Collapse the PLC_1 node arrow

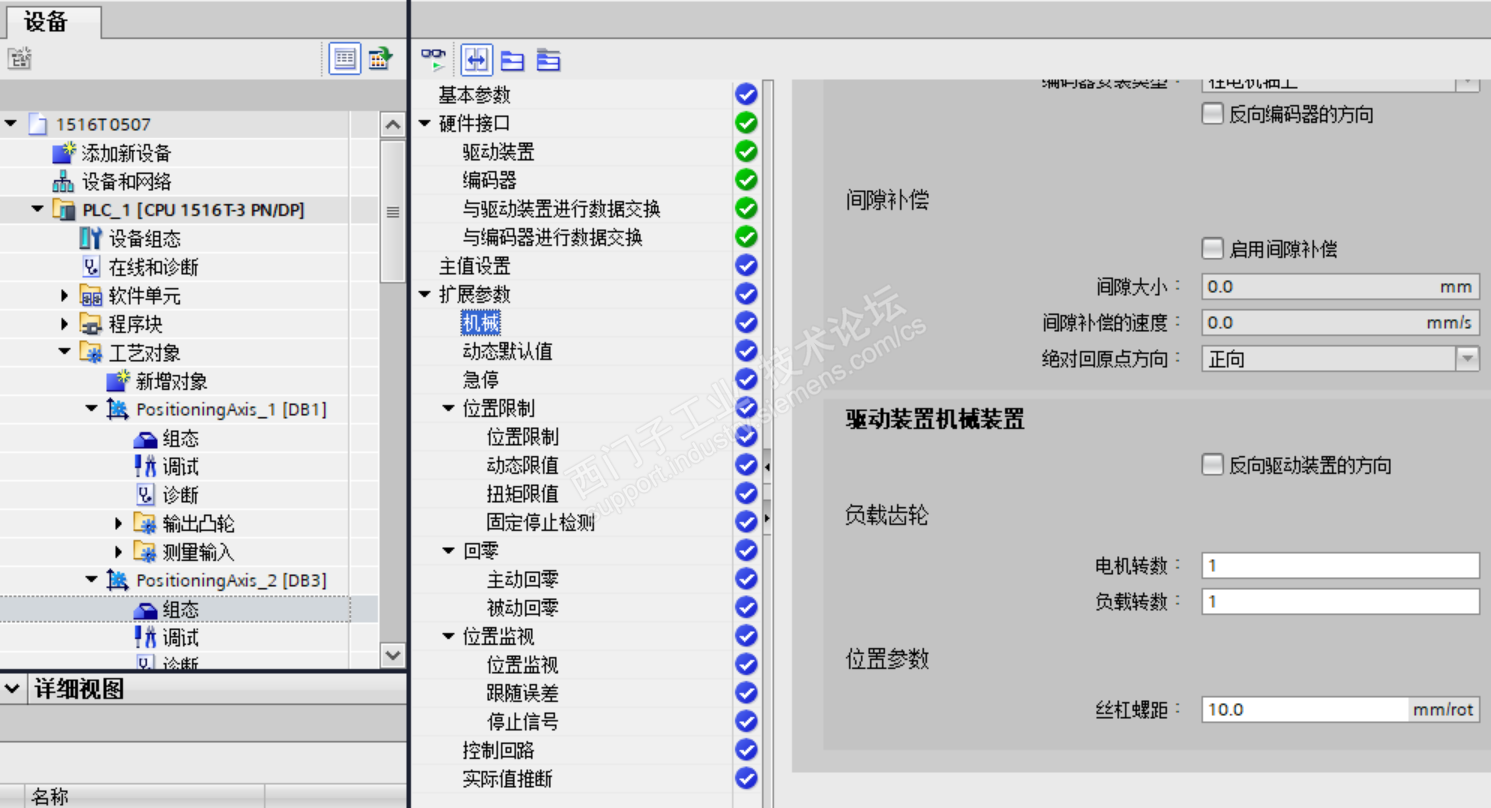[x=38, y=210]
